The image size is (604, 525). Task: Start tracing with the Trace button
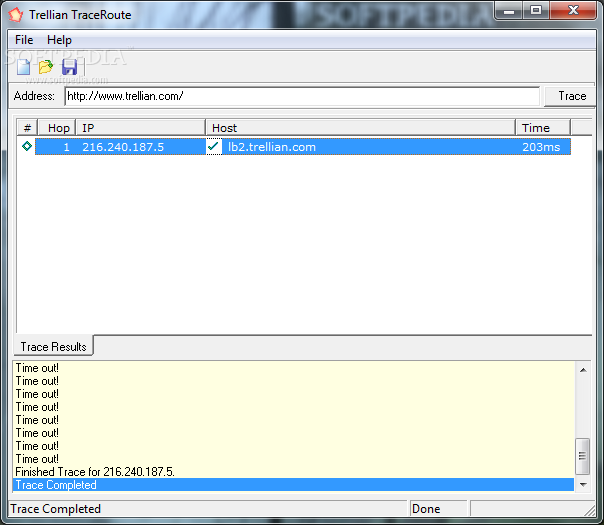[x=572, y=96]
